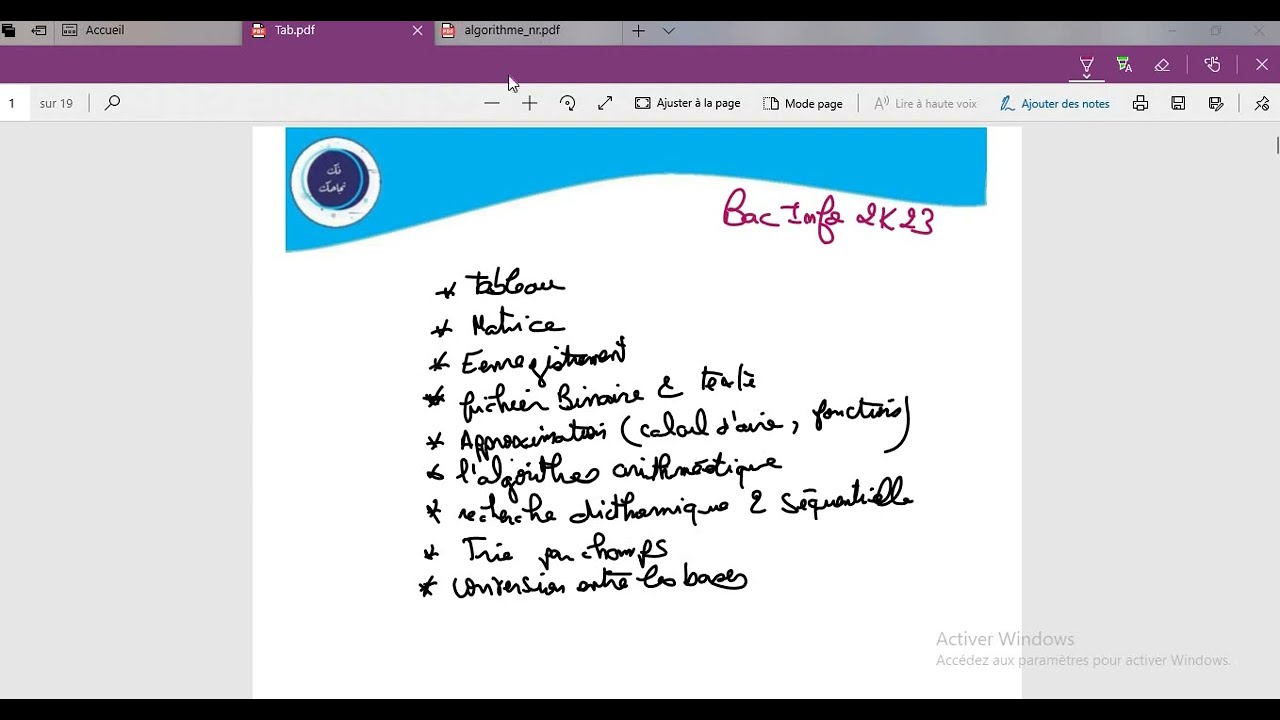Rotate the PDF page
This screenshot has width=1280, height=720.
[x=567, y=103]
